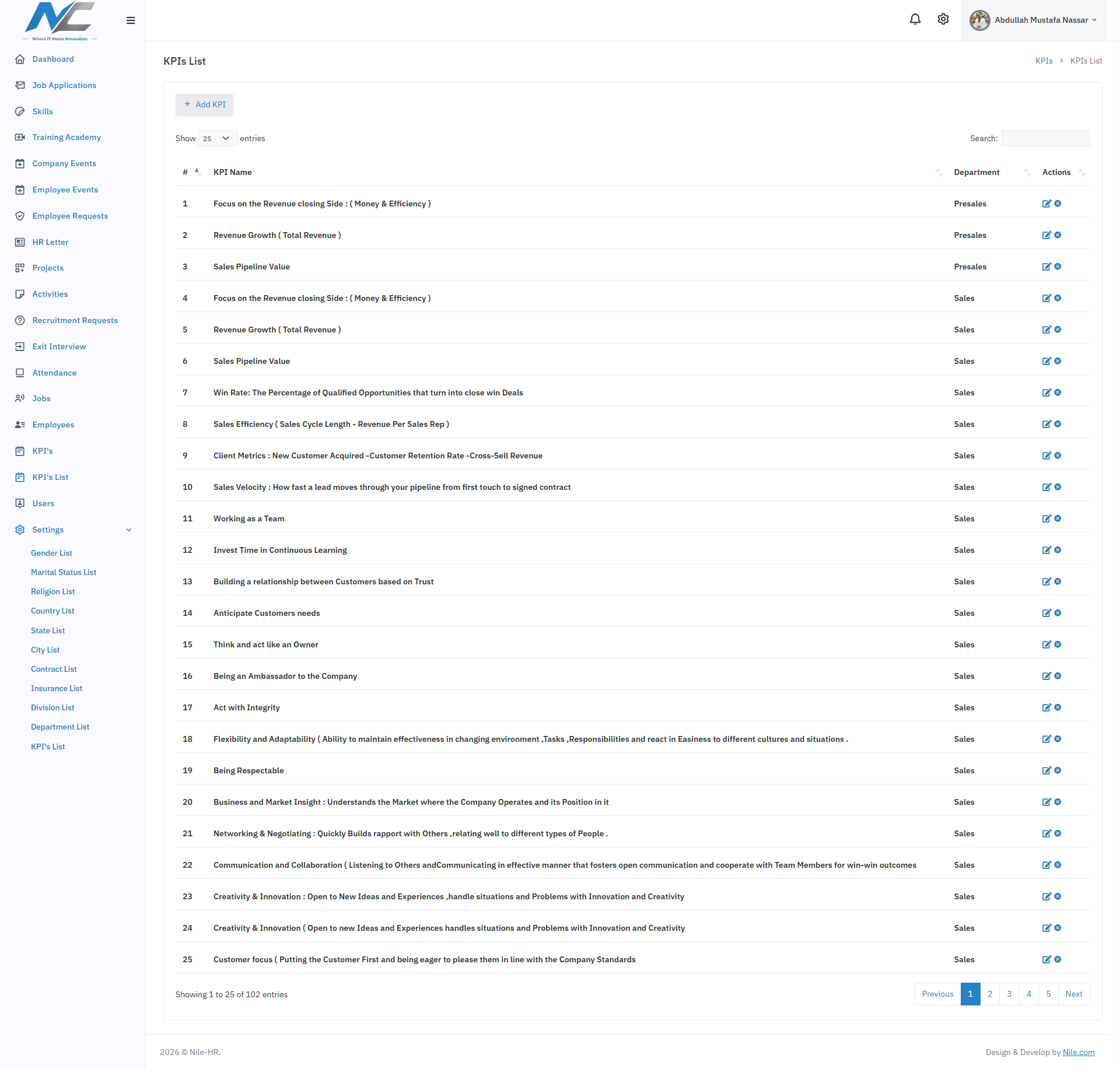Delete the Working as a Team KPI
The width and height of the screenshot is (1120, 1069).
coord(1058,518)
